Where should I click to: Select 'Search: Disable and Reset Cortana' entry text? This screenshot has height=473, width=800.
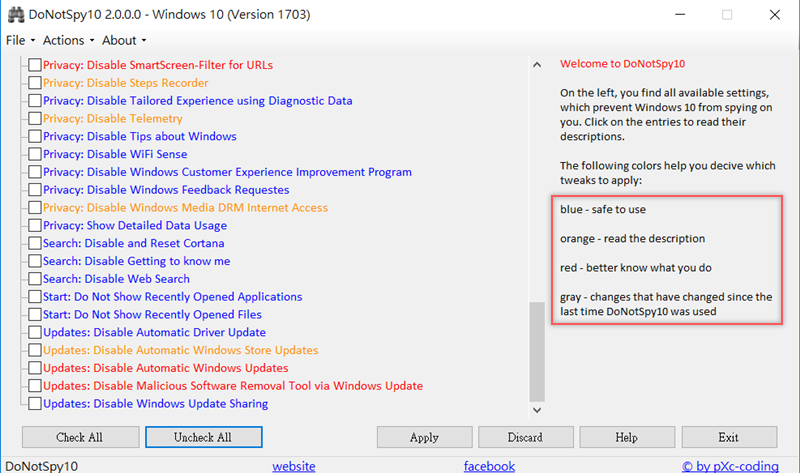(134, 243)
